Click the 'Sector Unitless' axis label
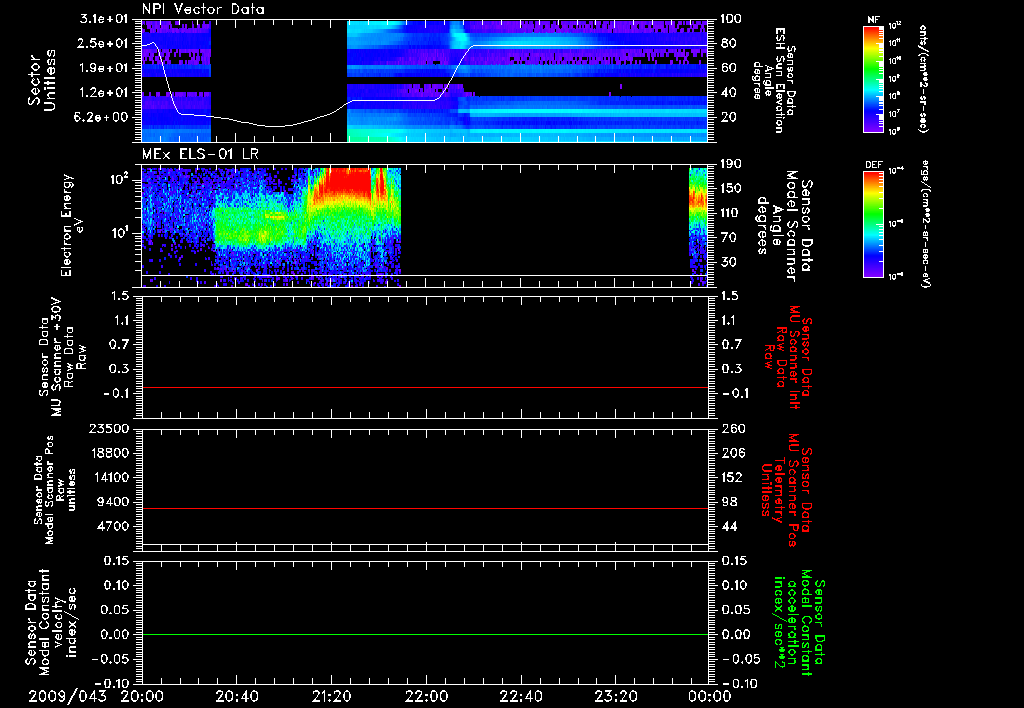The height and width of the screenshot is (708, 1024). point(42,80)
